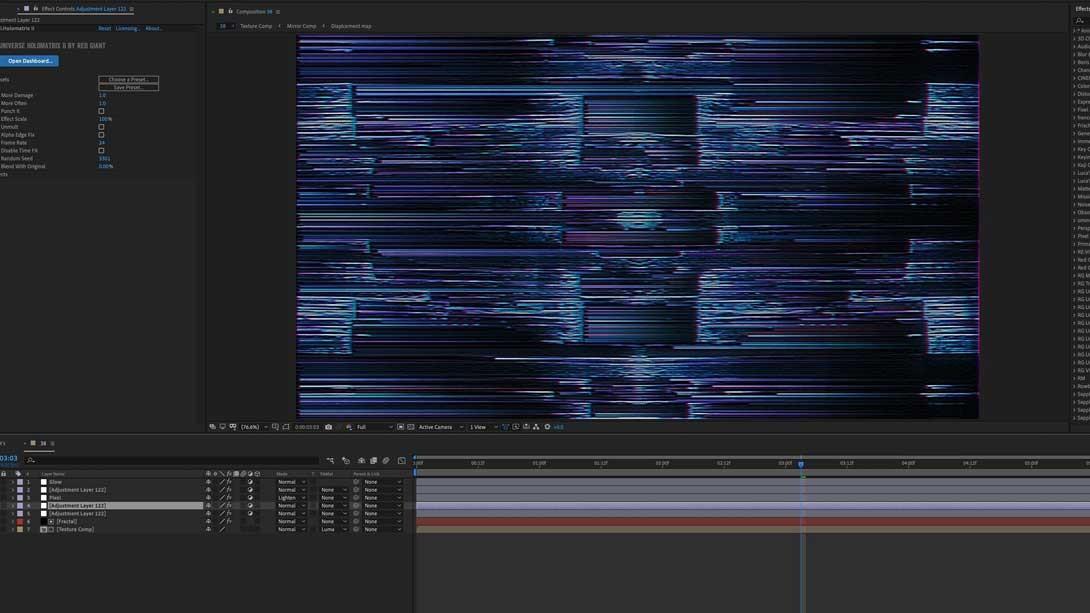Click the red label color of Fractal layer
1090x613 pixels.
(x=20, y=521)
